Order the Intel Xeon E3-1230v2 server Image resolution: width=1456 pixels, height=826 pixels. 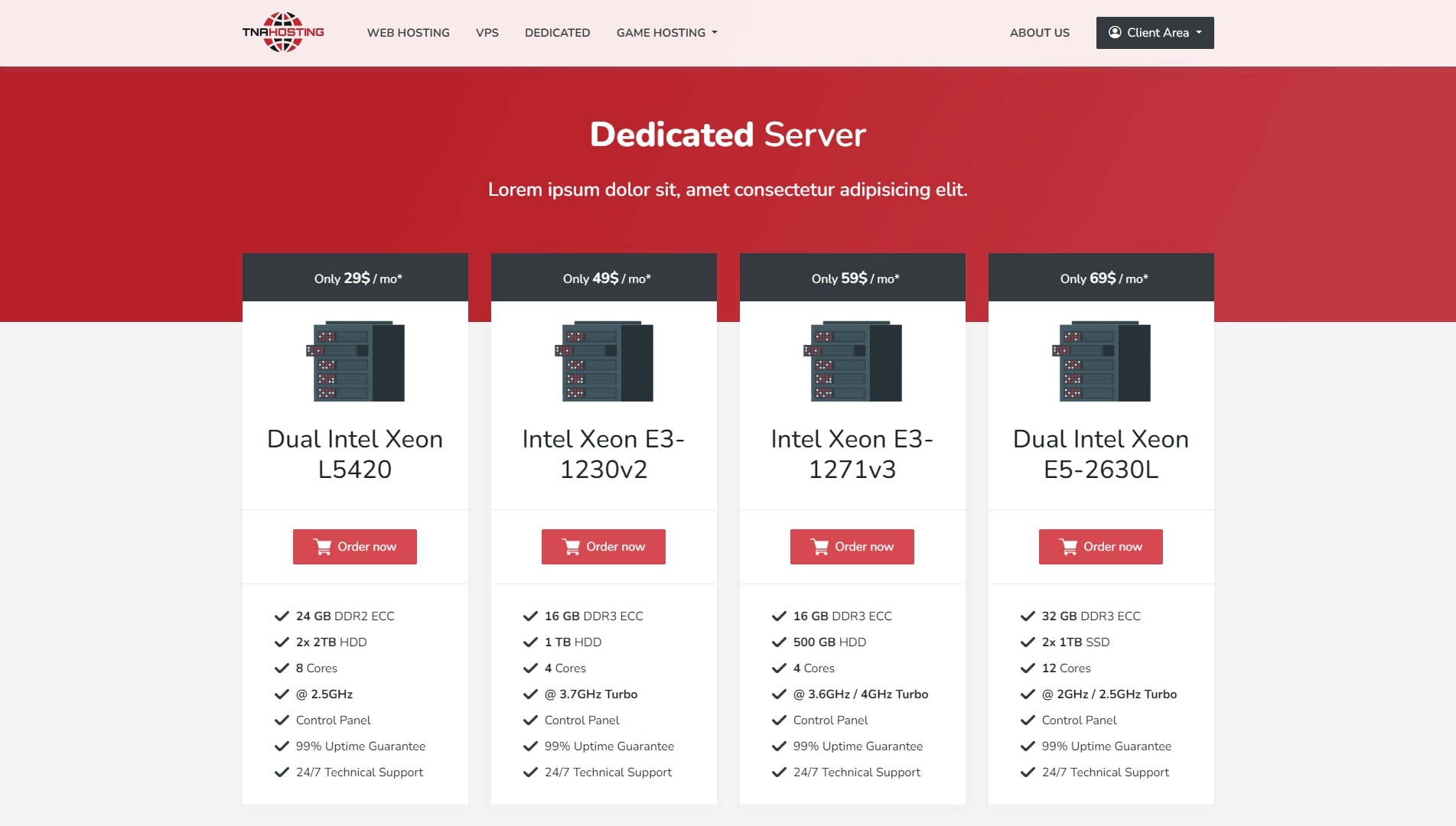603,547
